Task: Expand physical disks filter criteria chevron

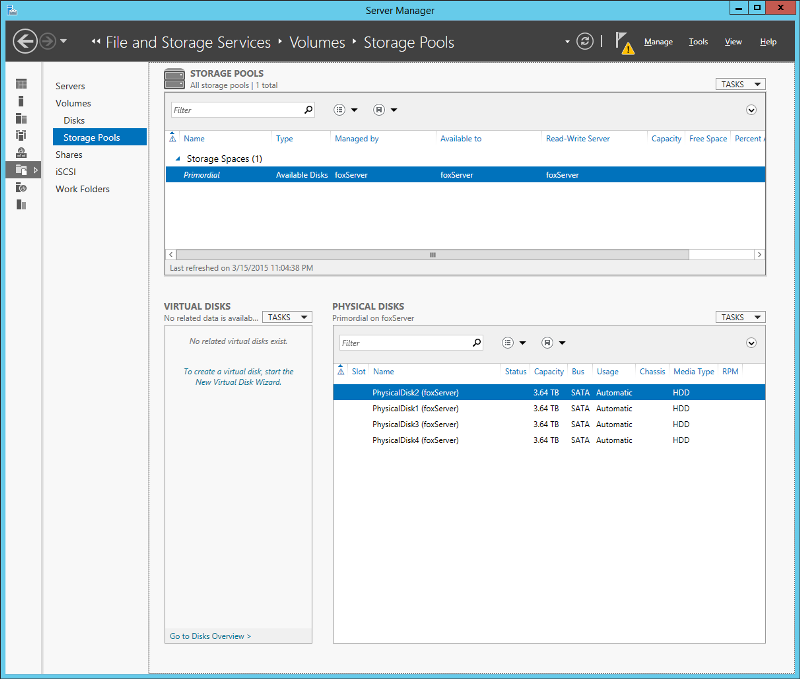Action: (751, 343)
